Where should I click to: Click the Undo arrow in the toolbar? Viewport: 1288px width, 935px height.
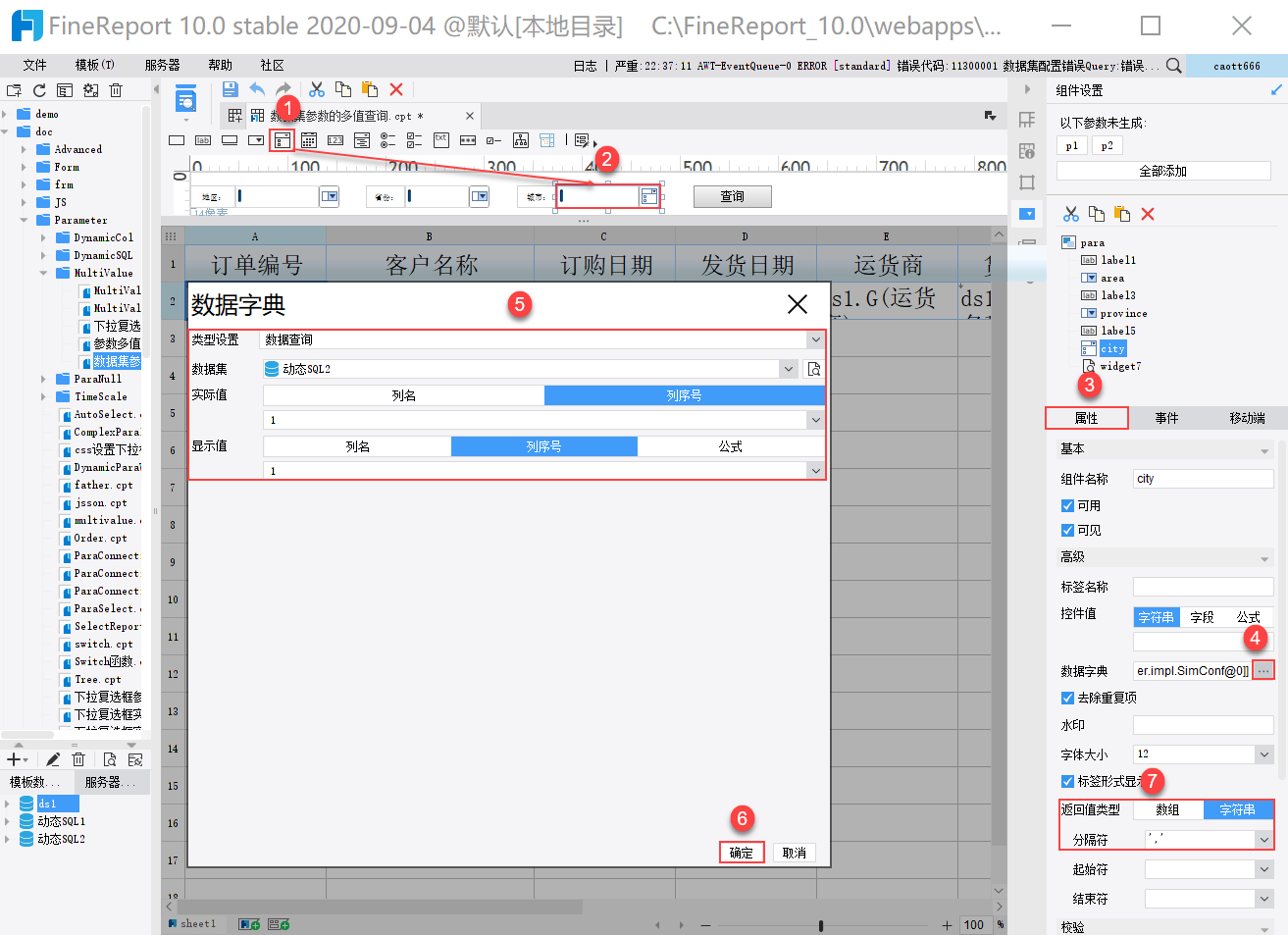(257, 89)
